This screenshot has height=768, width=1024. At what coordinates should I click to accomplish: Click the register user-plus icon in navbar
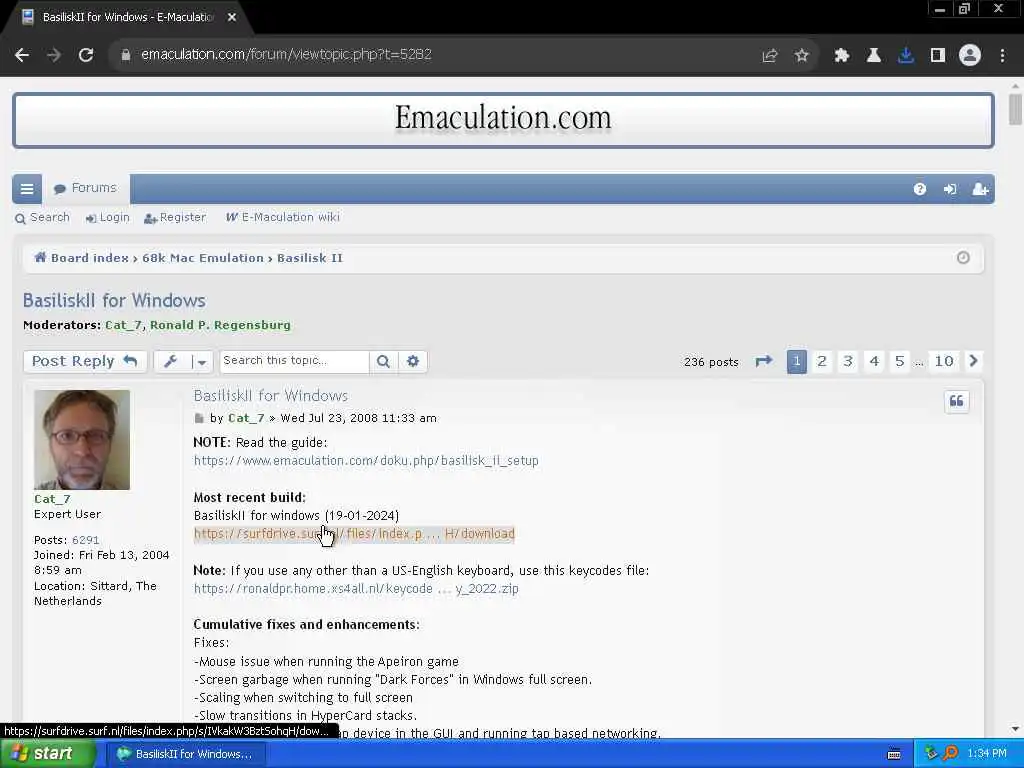coord(980,189)
